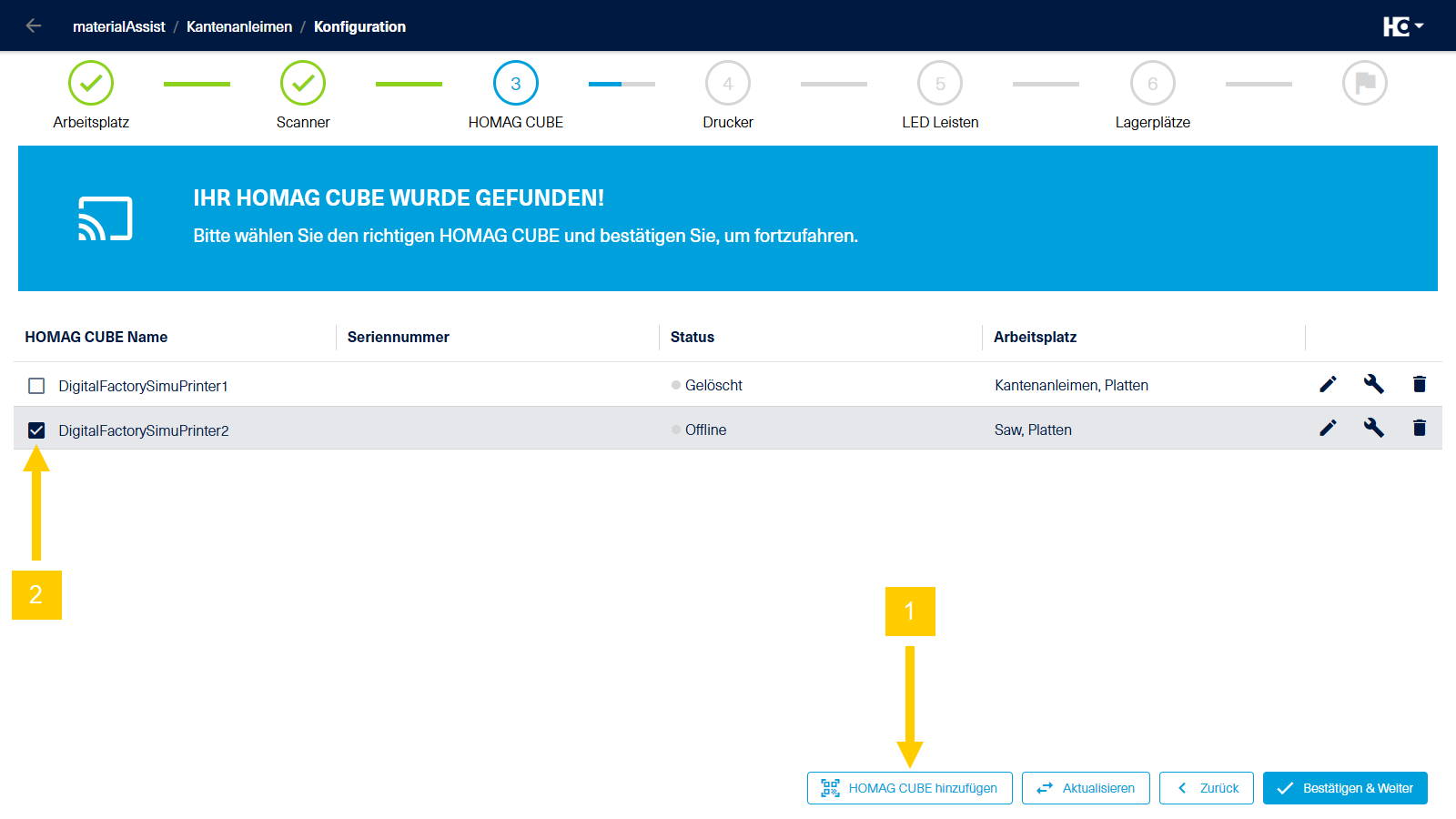The width and height of the screenshot is (1456, 819).
Task: Click the Aktualisieren button
Action: tap(1086, 788)
